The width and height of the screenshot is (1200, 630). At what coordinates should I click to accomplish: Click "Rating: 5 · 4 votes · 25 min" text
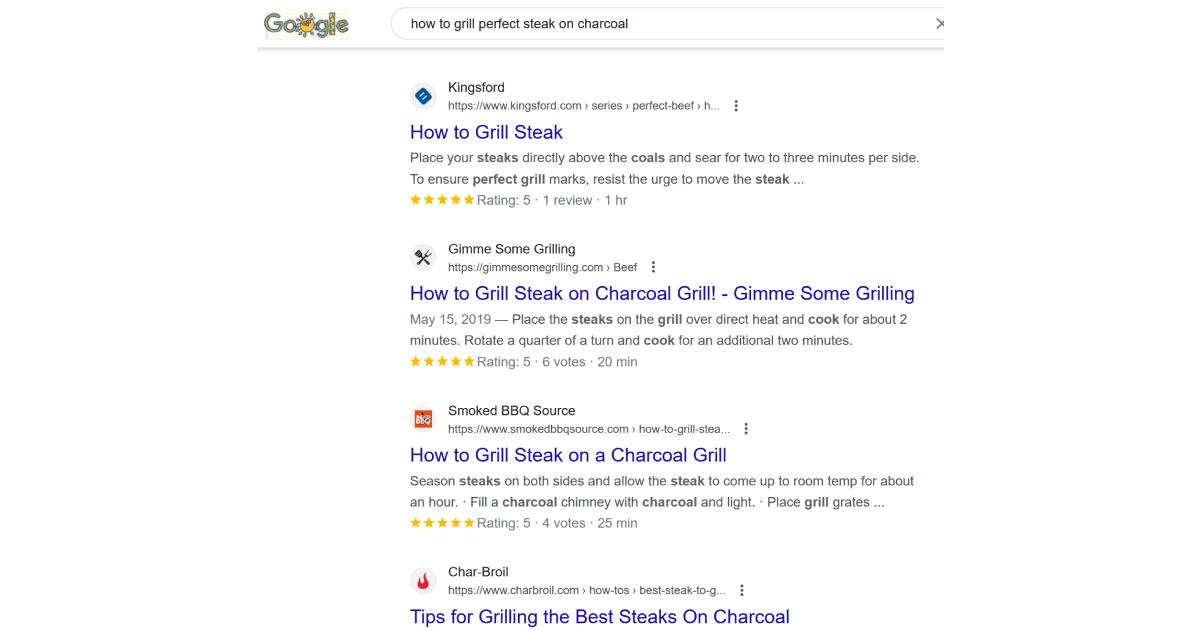pyautogui.click(x=557, y=523)
